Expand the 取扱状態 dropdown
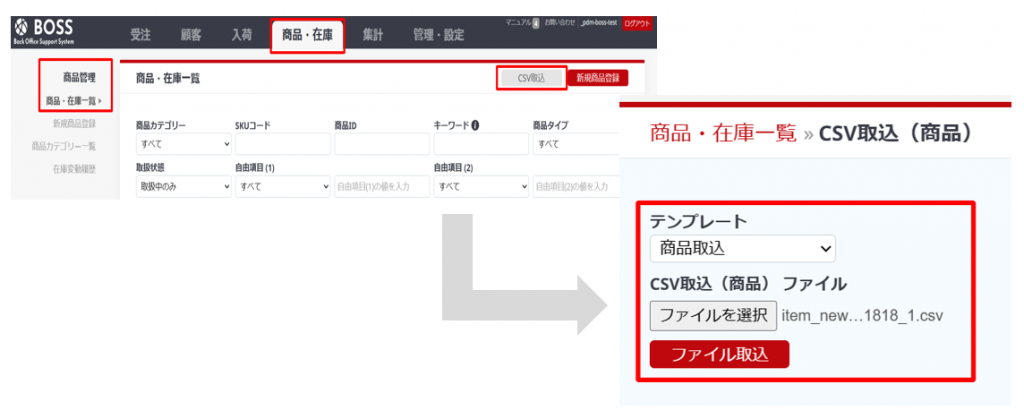Image resolution: width=1024 pixels, height=410 pixels. [x=184, y=187]
